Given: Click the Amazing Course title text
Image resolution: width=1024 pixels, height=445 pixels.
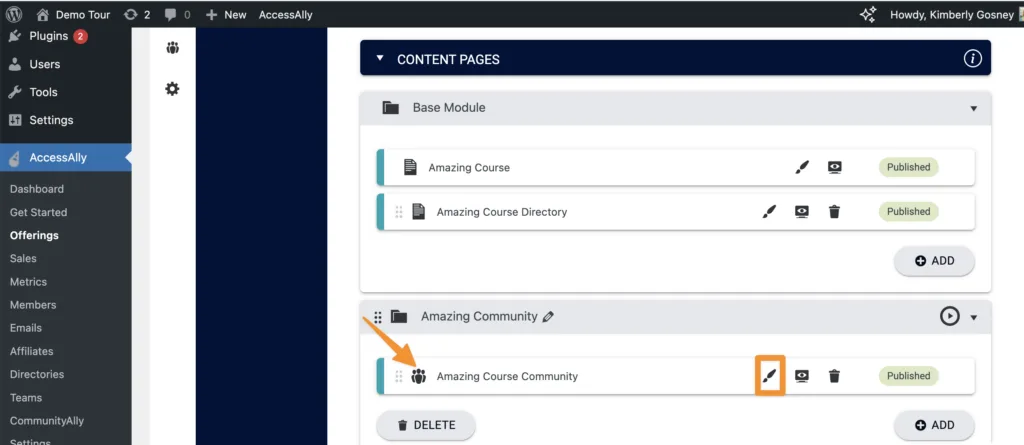Looking at the screenshot, I should coord(469,167).
